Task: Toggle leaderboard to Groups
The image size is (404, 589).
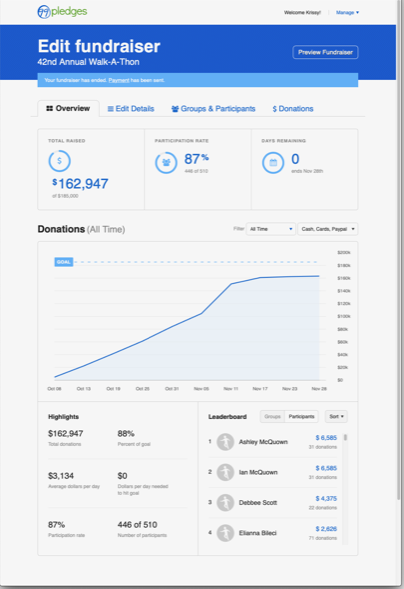Action: pyautogui.click(x=272, y=416)
